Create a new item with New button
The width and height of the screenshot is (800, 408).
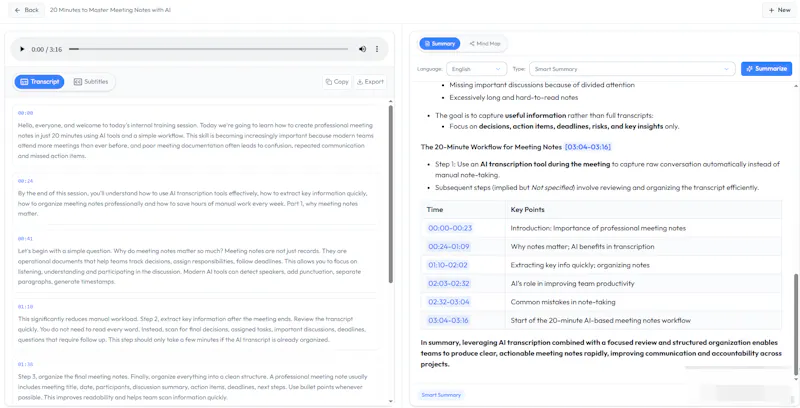pos(779,10)
